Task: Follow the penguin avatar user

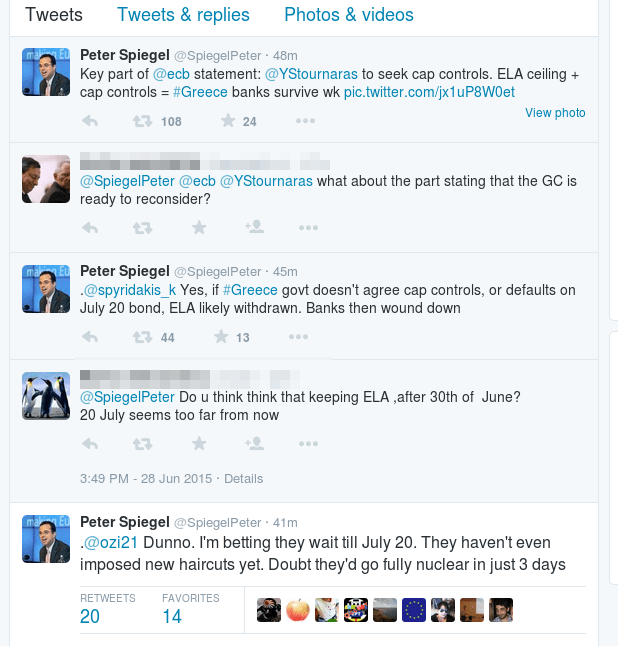Action: coord(255,443)
